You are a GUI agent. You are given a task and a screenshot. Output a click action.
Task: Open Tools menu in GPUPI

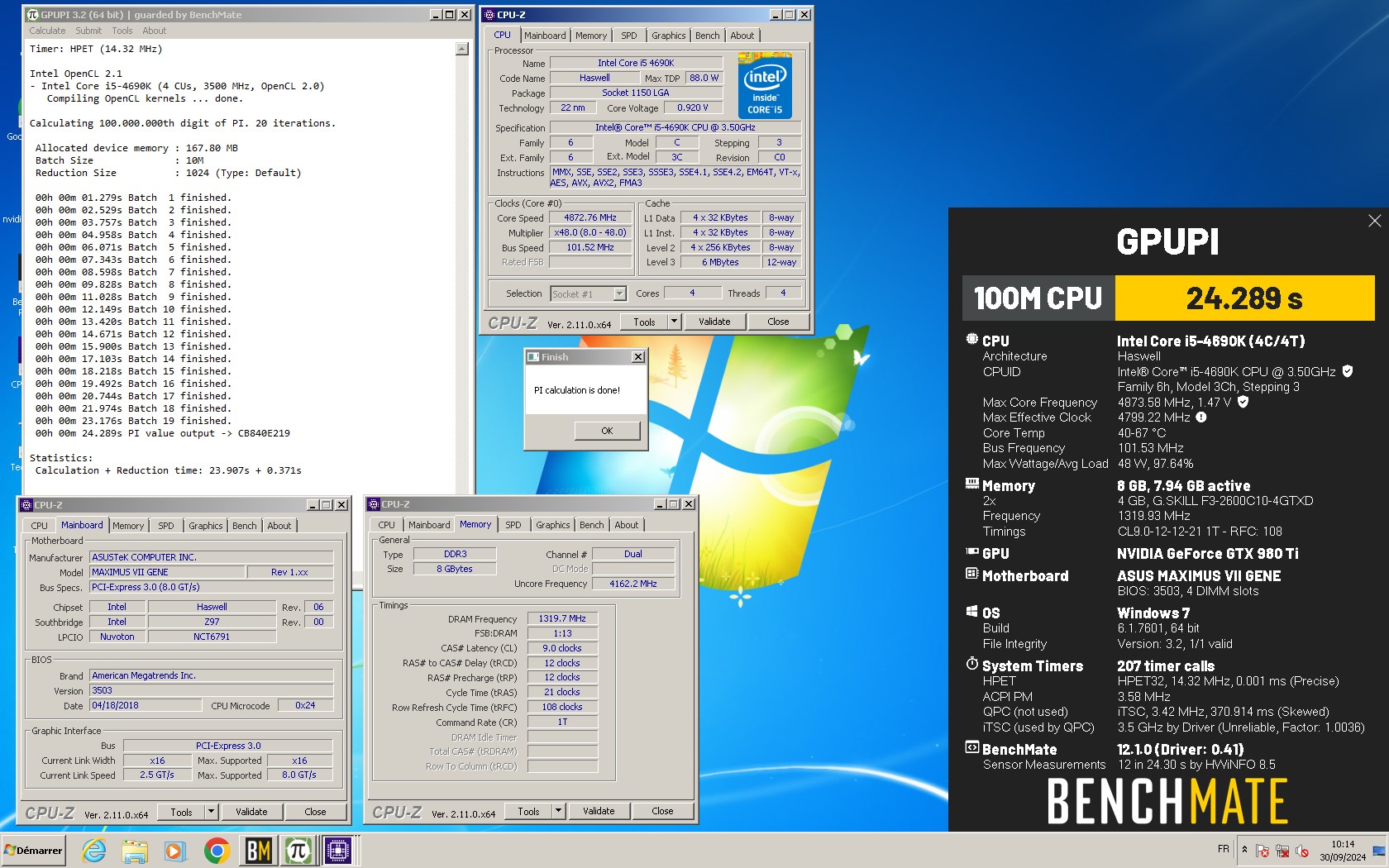point(122,31)
